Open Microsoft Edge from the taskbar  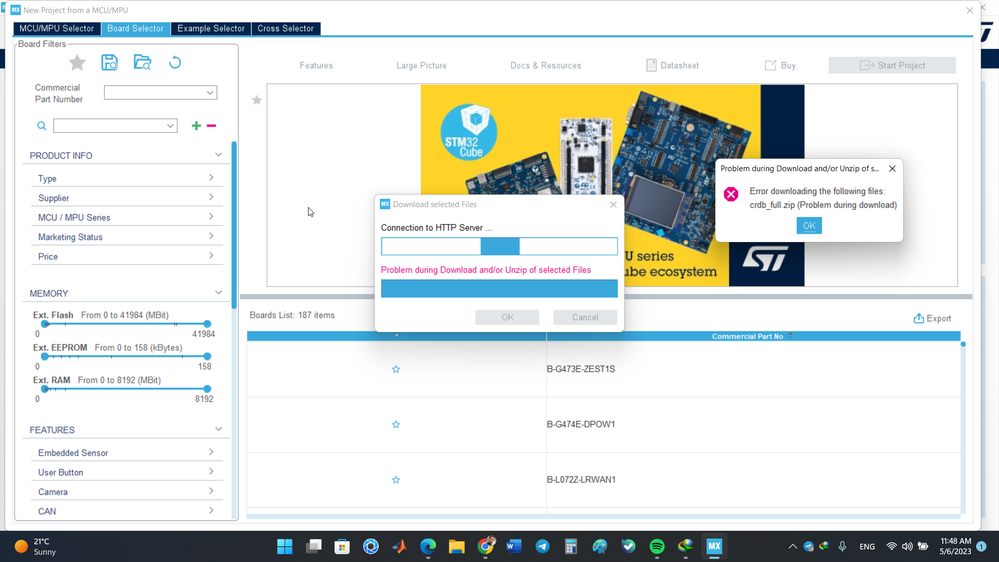[428, 546]
